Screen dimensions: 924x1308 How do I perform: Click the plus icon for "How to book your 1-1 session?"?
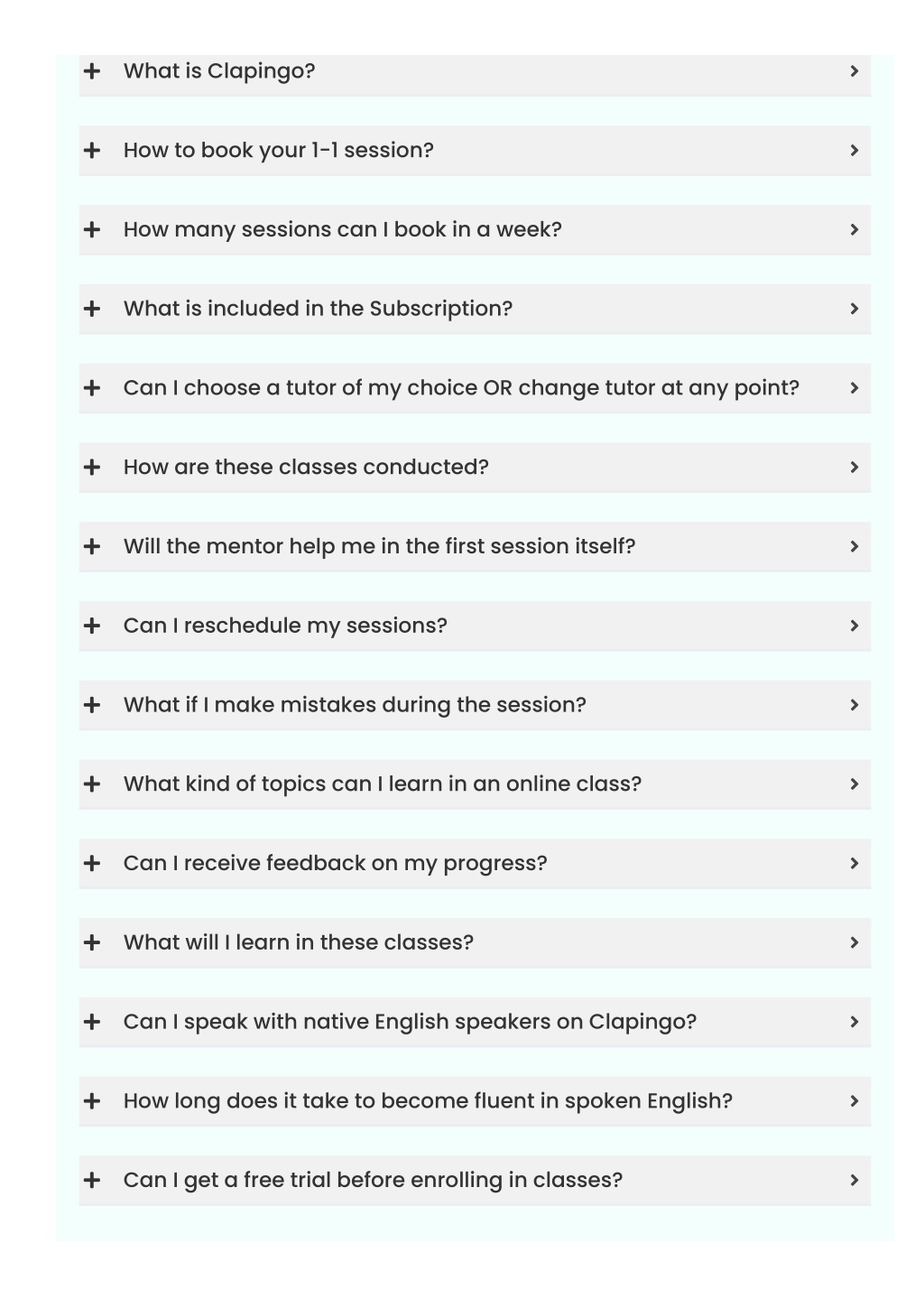click(x=92, y=150)
